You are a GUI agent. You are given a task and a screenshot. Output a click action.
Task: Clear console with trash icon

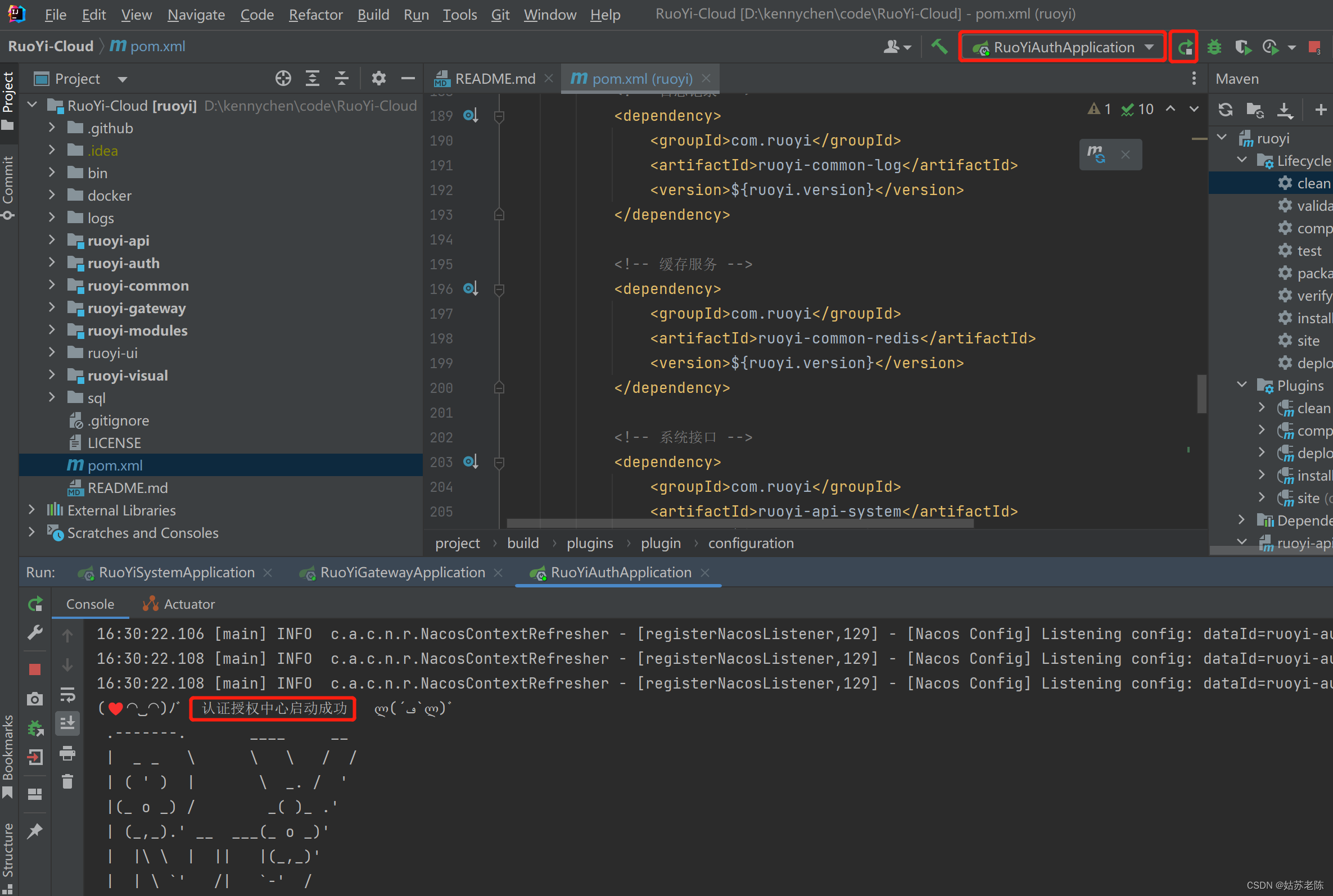(67, 781)
